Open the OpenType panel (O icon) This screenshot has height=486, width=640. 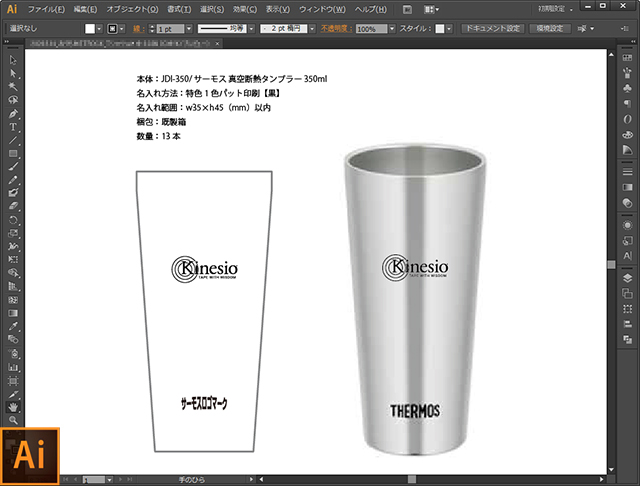pos(627,119)
